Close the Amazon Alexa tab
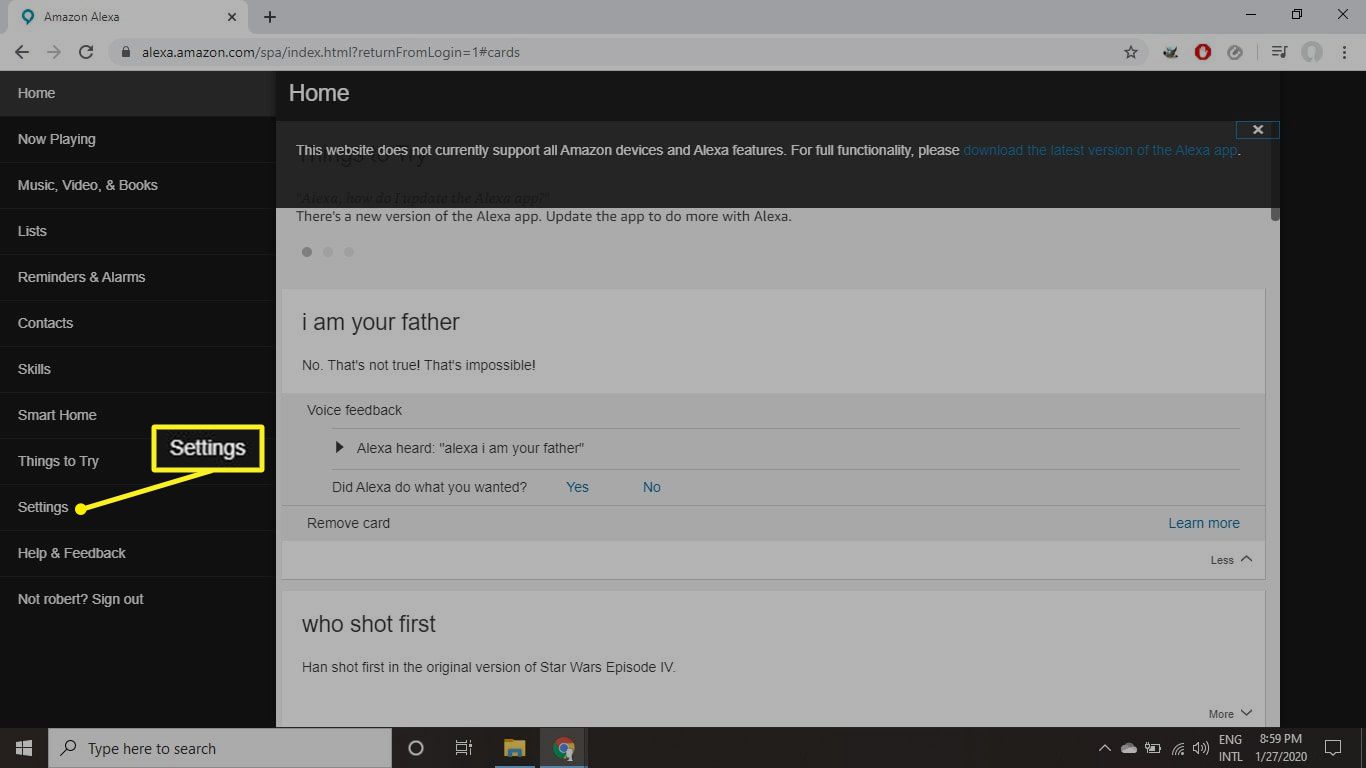Viewport: 1366px width, 768px height. click(232, 17)
